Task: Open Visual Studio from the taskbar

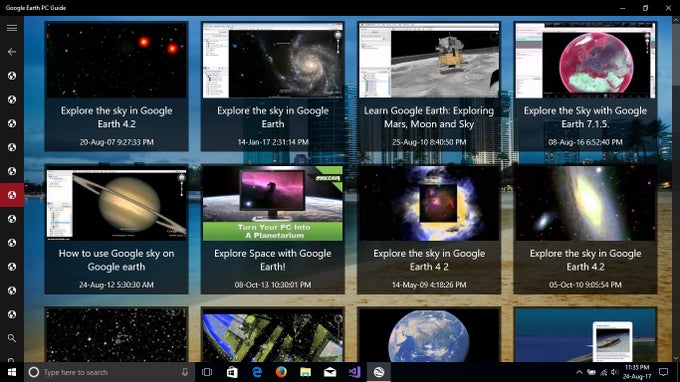Action: tap(354, 372)
